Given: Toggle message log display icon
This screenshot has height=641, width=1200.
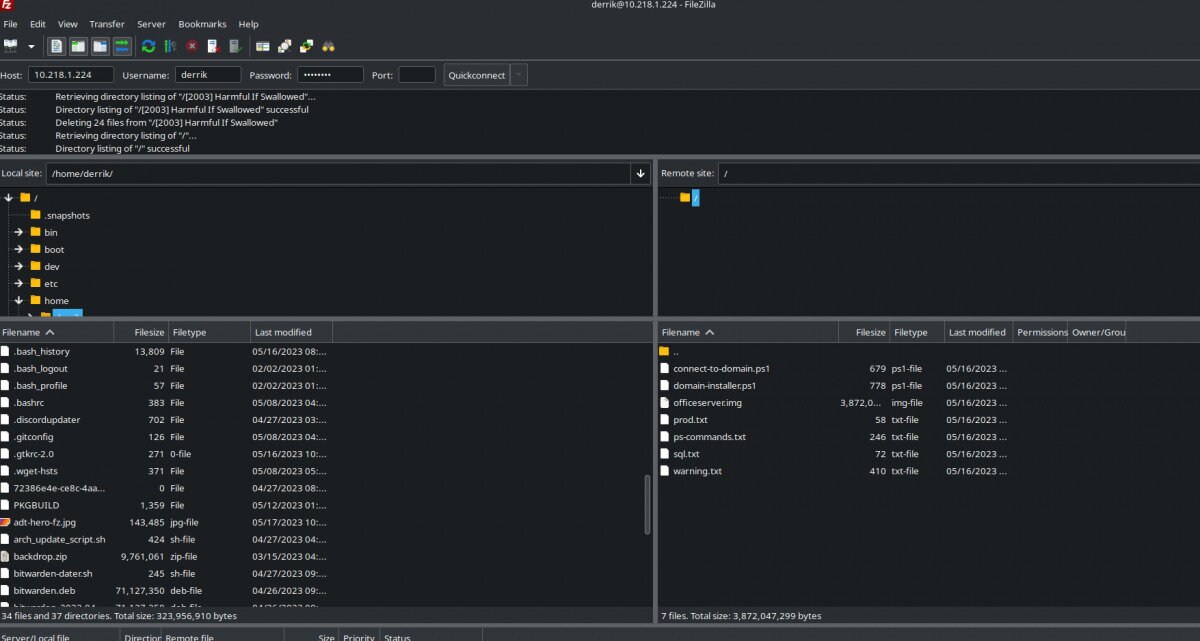Looking at the screenshot, I should click(56, 46).
